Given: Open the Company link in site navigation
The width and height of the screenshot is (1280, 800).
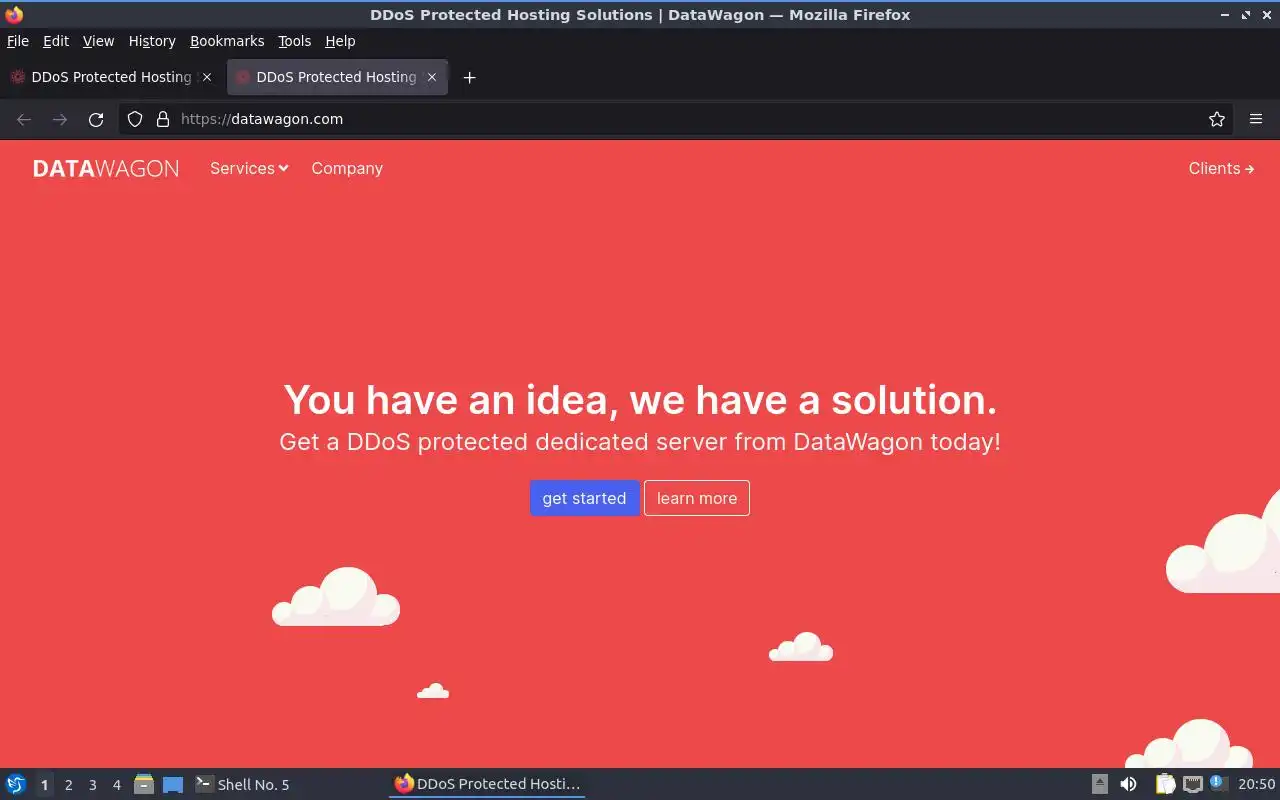Looking at the screenshot, I should point(347,168).
